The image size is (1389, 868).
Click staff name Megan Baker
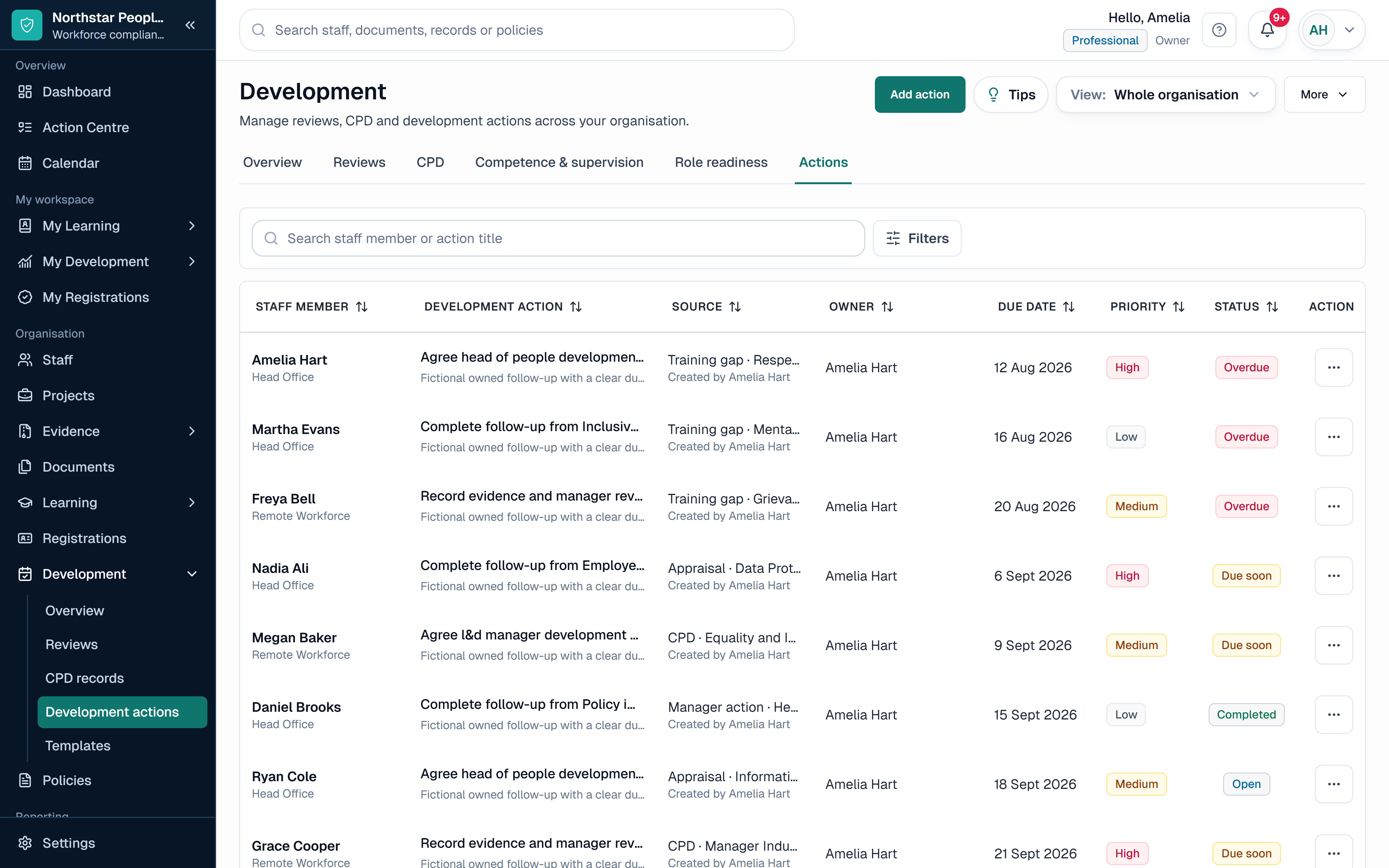click(x=294, y=637)
